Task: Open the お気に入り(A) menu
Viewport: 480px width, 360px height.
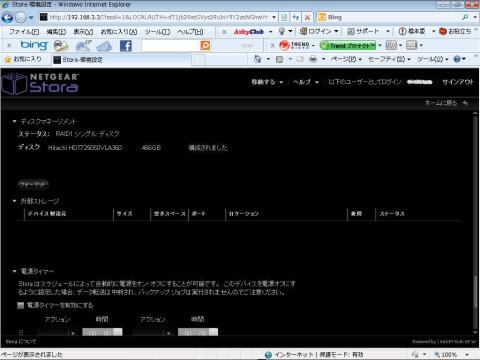Action: coord(119,32)
